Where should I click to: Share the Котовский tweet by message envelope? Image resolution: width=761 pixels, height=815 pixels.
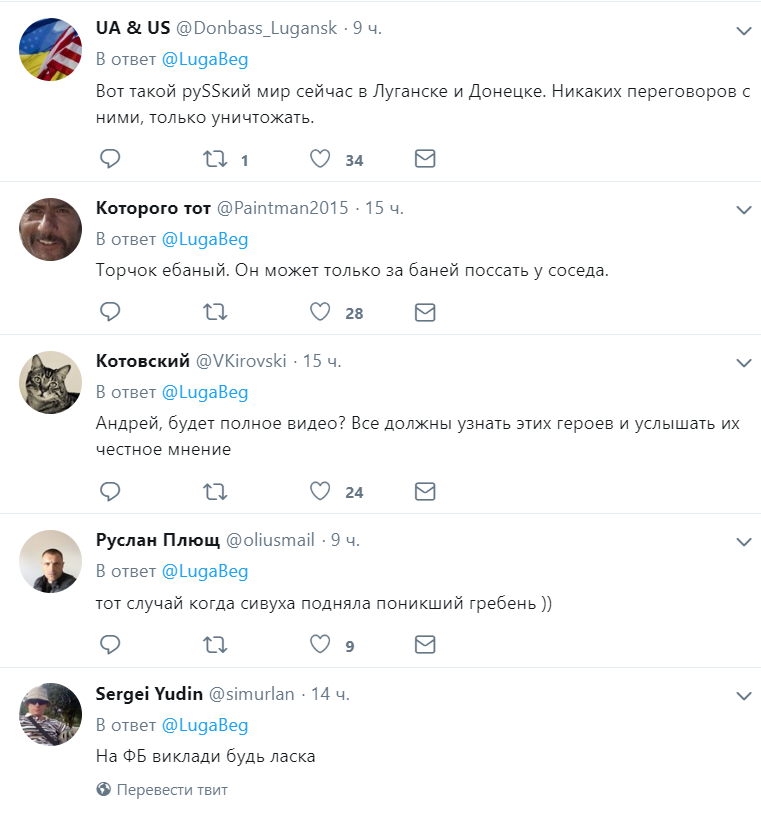coord(425,491)
